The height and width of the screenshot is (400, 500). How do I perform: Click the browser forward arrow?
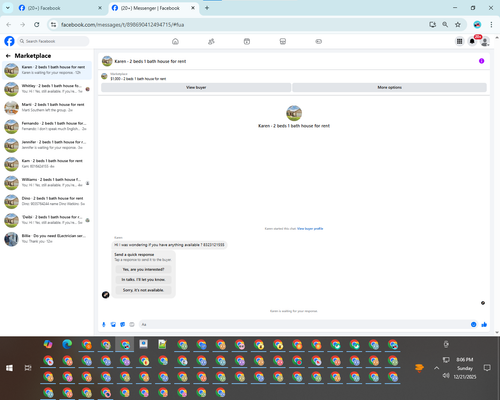[x=22, y=25]
